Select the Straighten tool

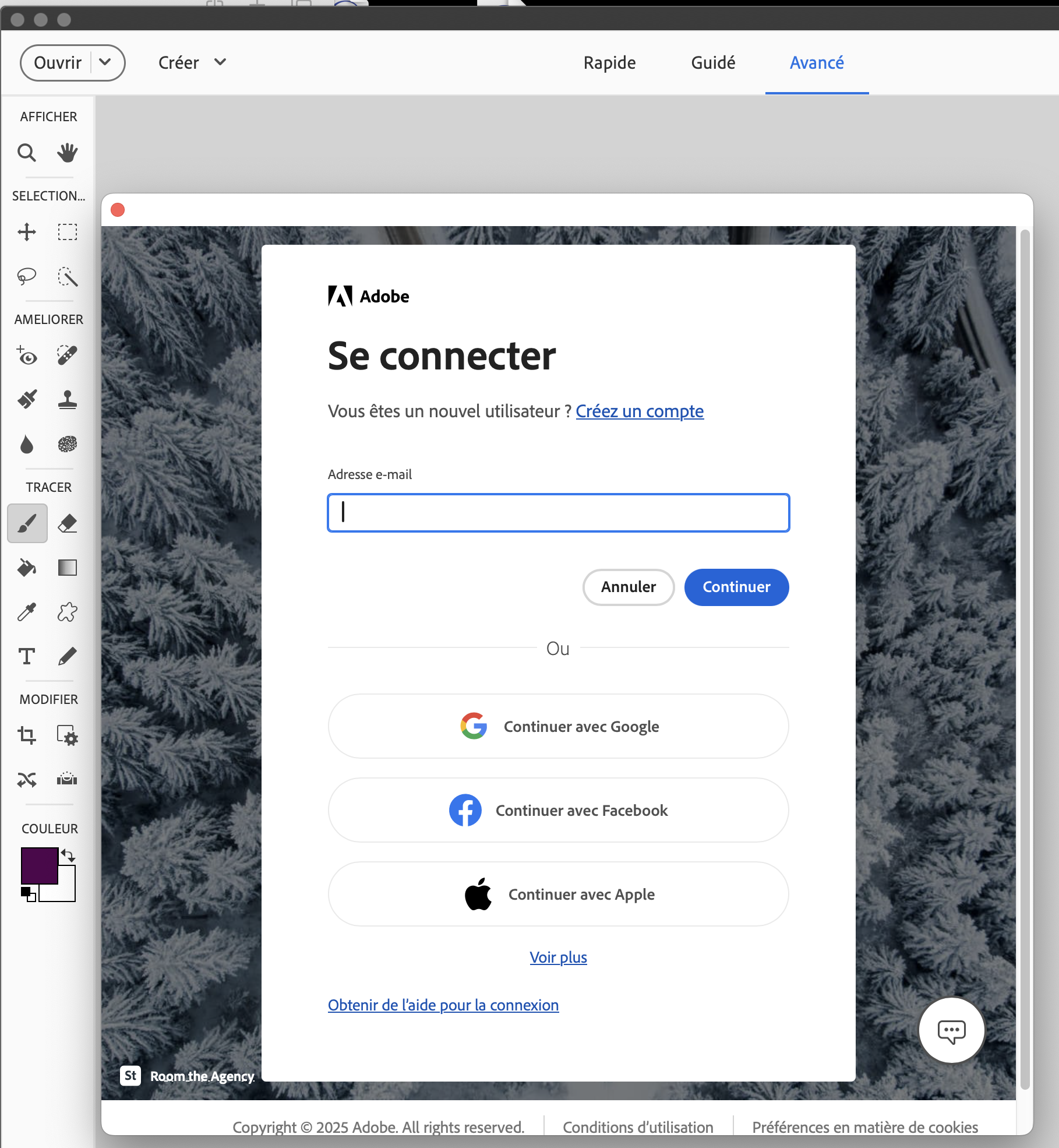[68, 780]
